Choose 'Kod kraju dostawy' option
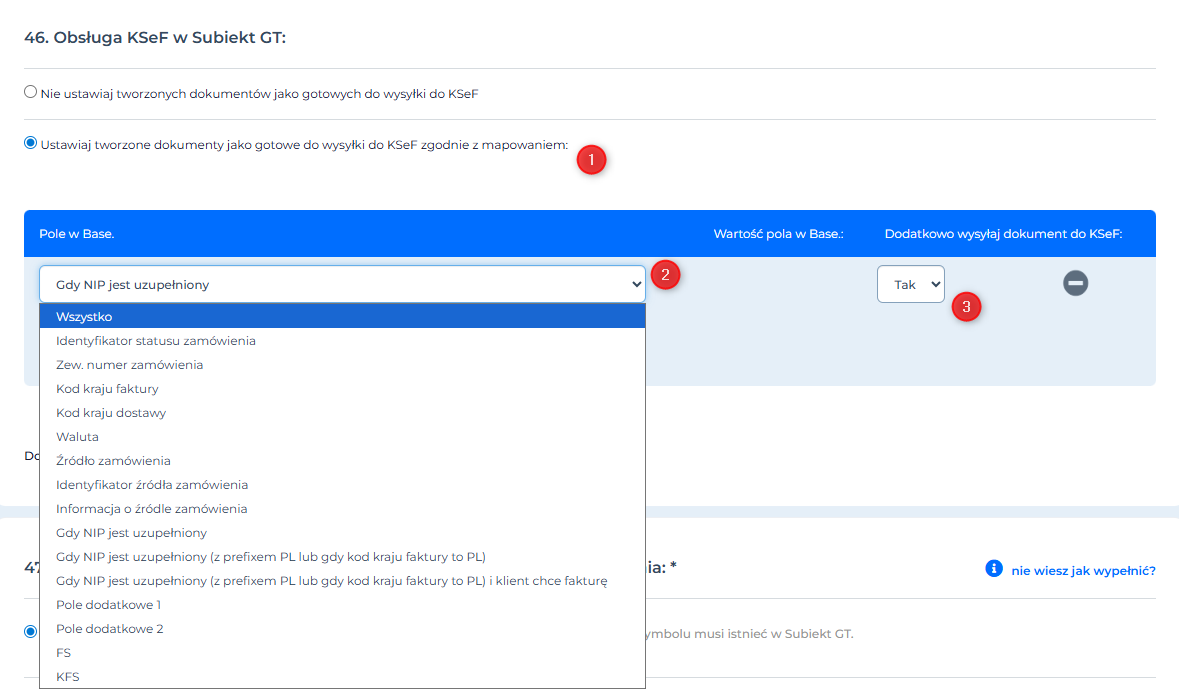 pos(342,413)
